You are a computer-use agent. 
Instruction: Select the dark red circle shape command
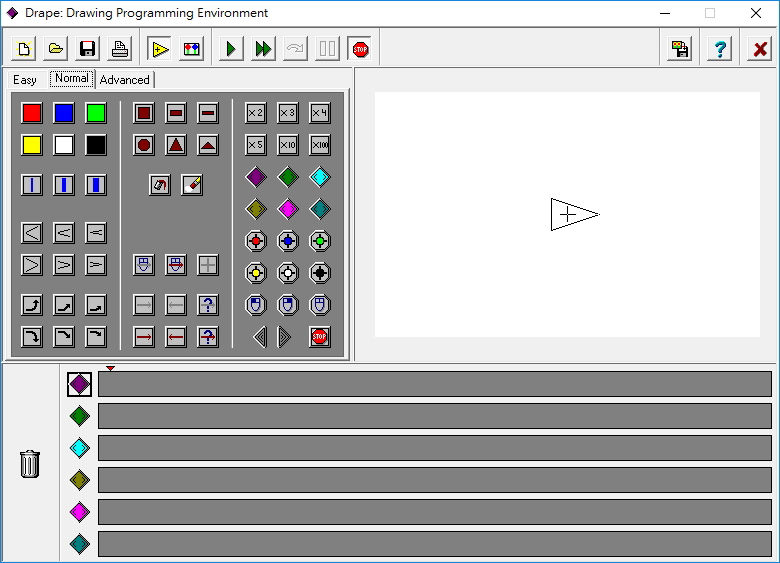click(x=144, y=145)
